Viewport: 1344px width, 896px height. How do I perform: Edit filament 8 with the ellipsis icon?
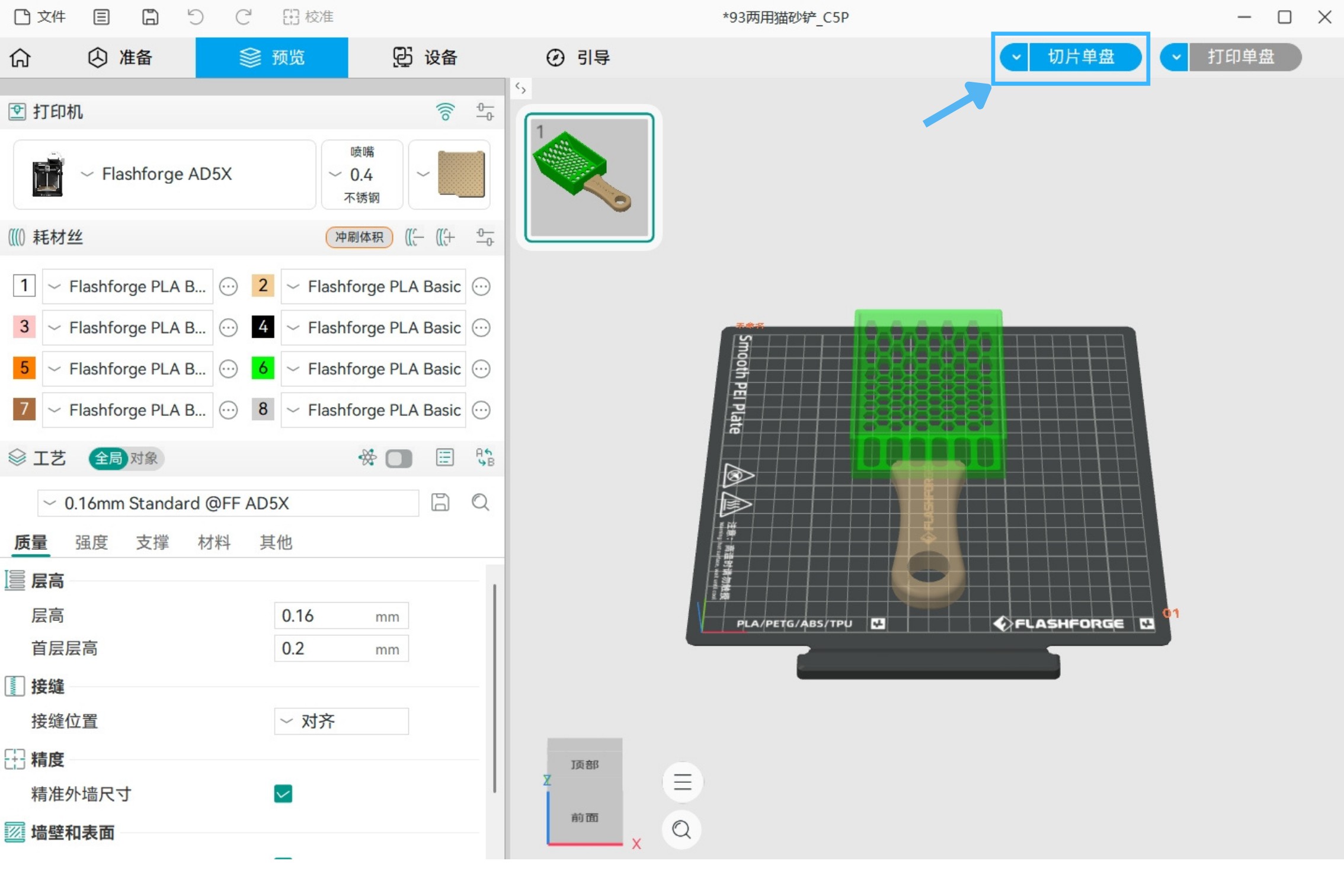coord(481,410)
